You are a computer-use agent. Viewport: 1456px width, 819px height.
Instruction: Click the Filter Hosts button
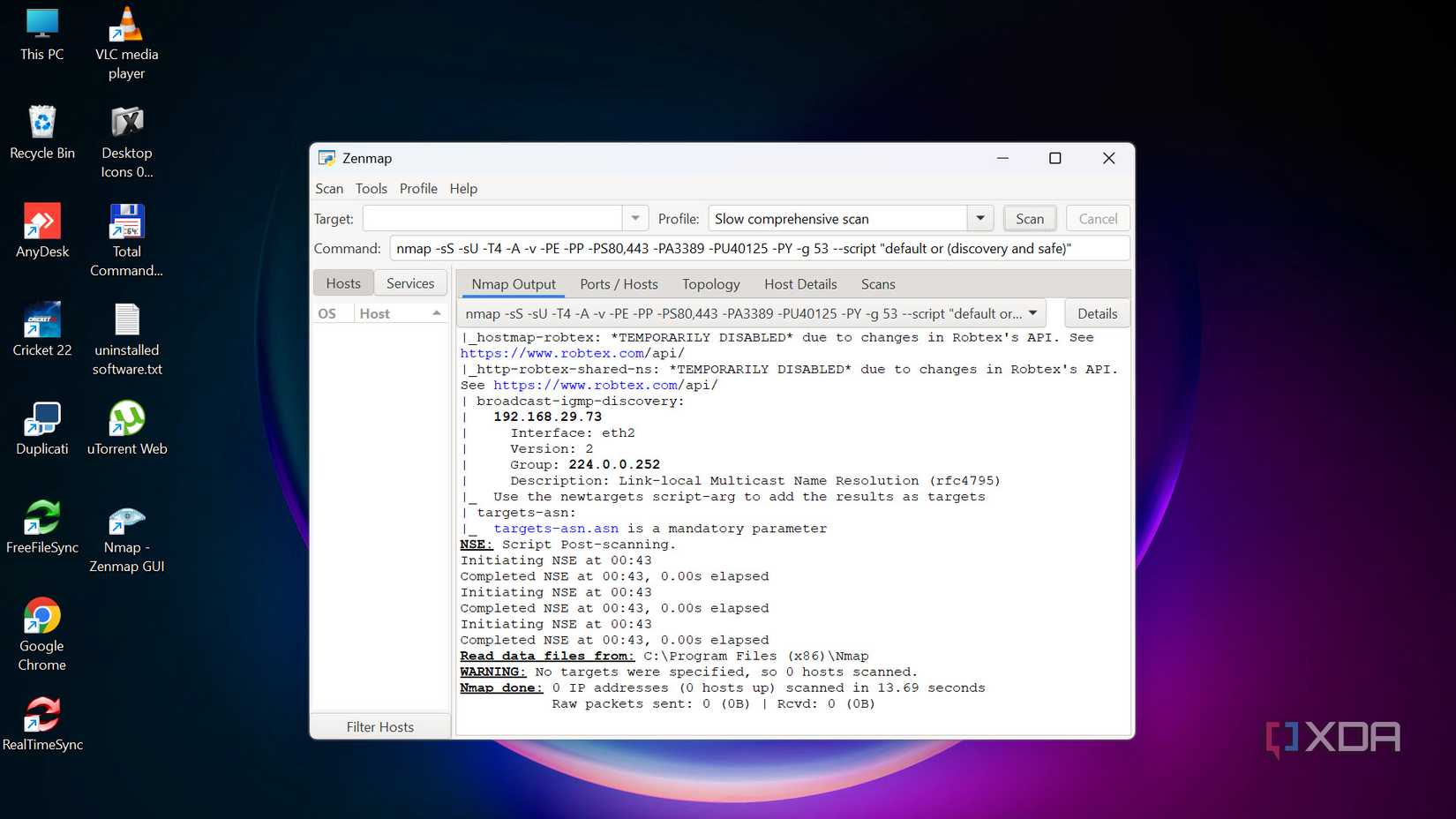380,727
